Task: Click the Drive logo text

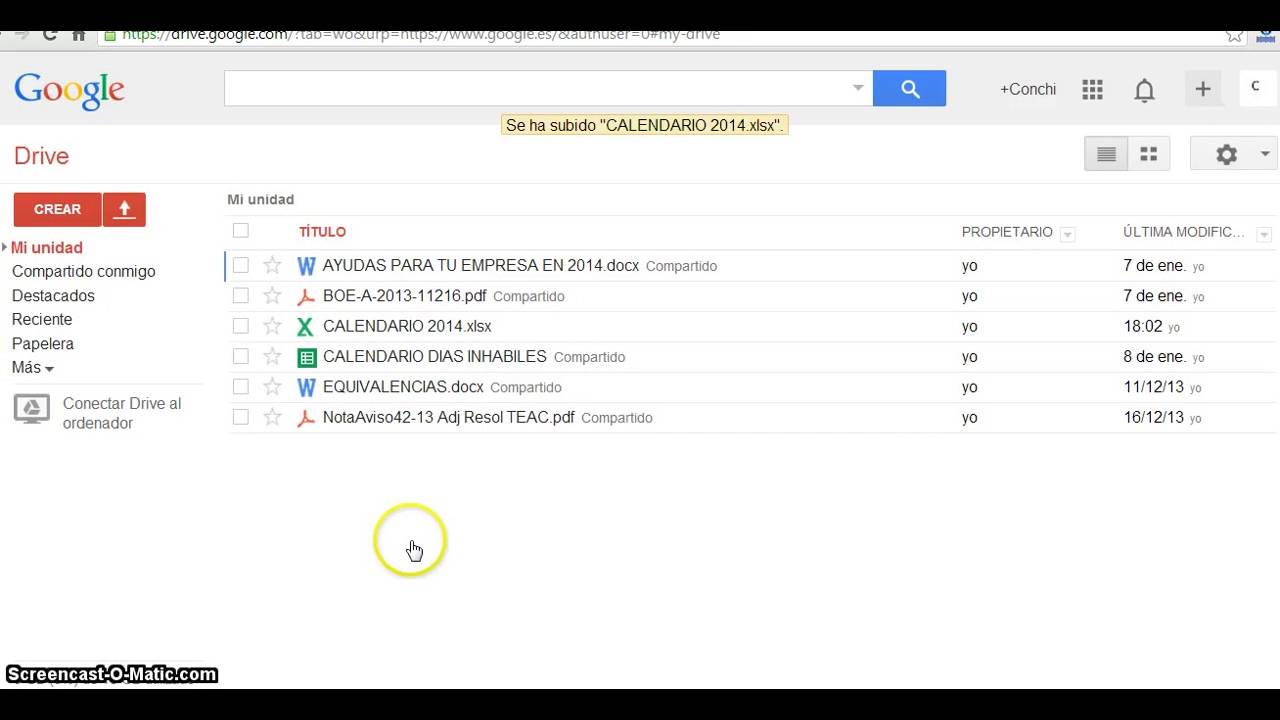Action: click(x=41, y=156)
